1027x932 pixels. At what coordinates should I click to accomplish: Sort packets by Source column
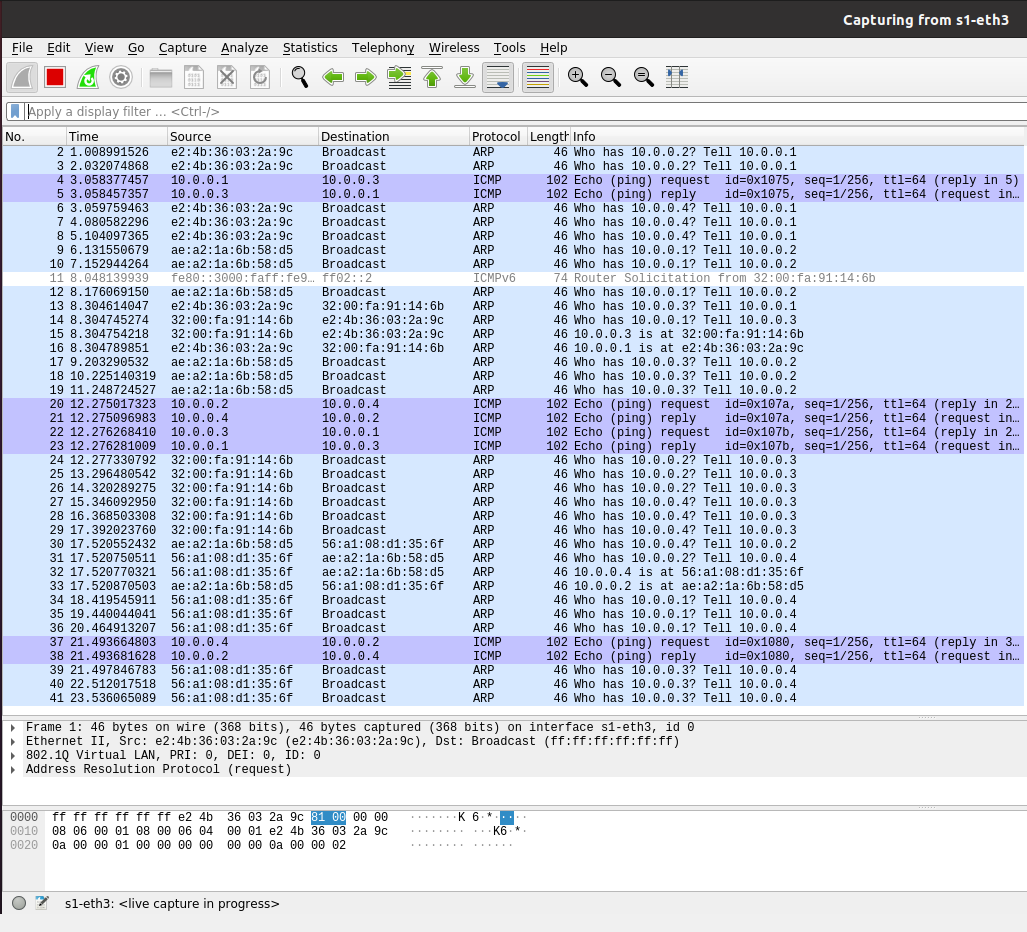pos(243,136)
